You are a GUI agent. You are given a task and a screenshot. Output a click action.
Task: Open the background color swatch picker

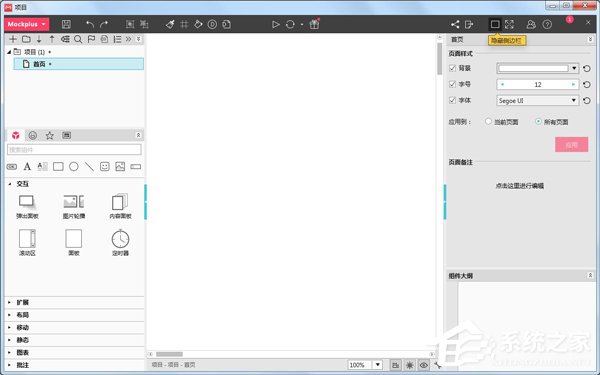pyautogui.click(x=537, y=68)
